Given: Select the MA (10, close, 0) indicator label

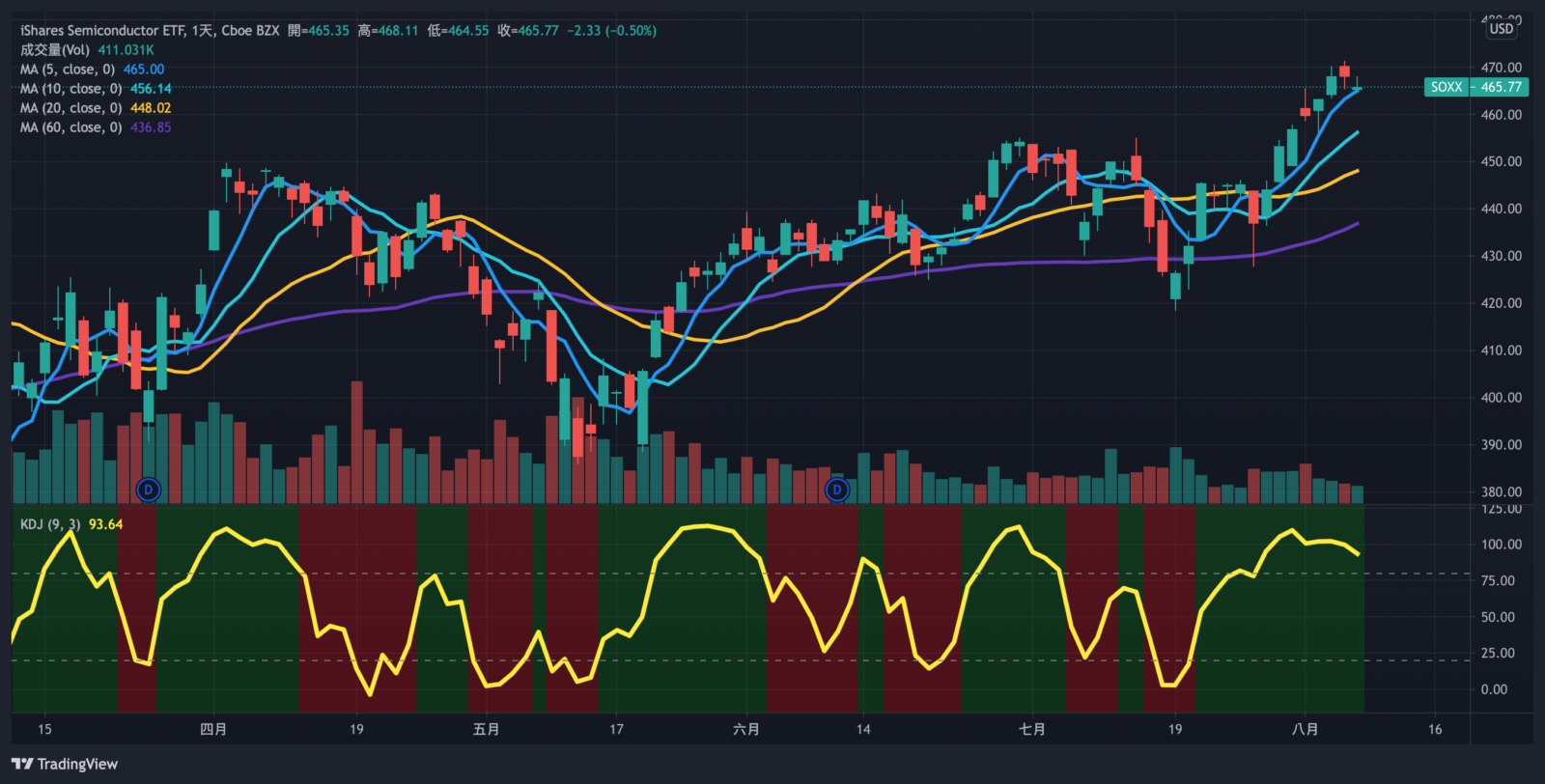Looking at the screenshot, I should [x=71, y=89].
